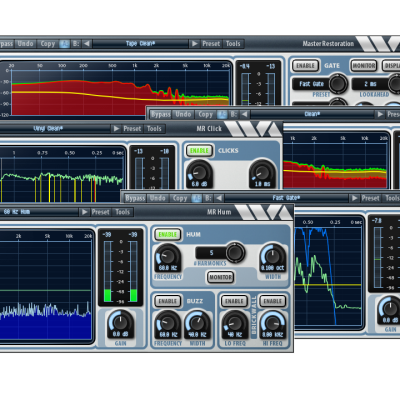This screenshot has height=400, width=400.
Task: Click Copy in the MasterRestoration toolbar
Action: pyautogui.click(x=48, y=44)
